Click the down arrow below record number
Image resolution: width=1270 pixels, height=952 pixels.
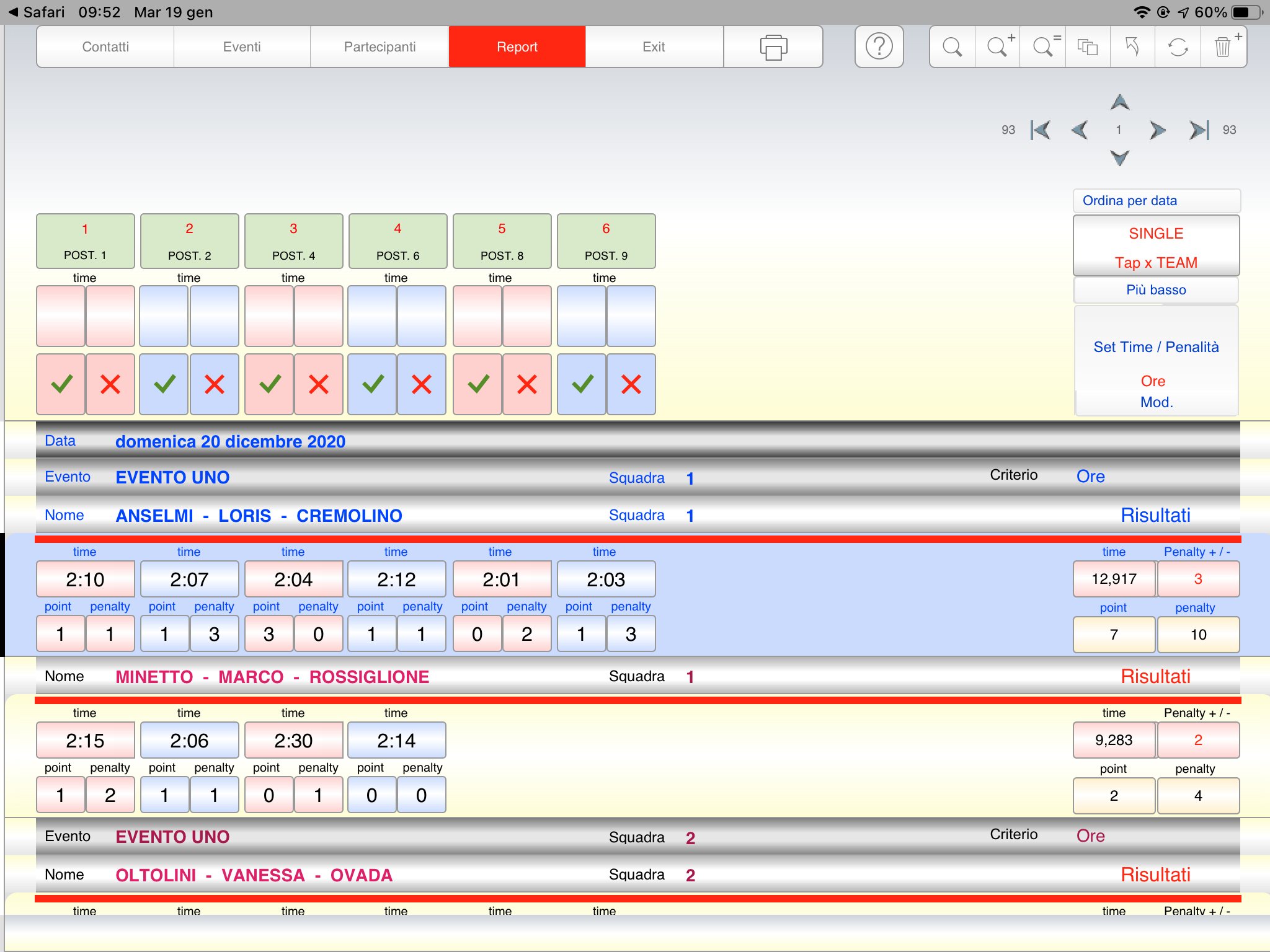1119,157
